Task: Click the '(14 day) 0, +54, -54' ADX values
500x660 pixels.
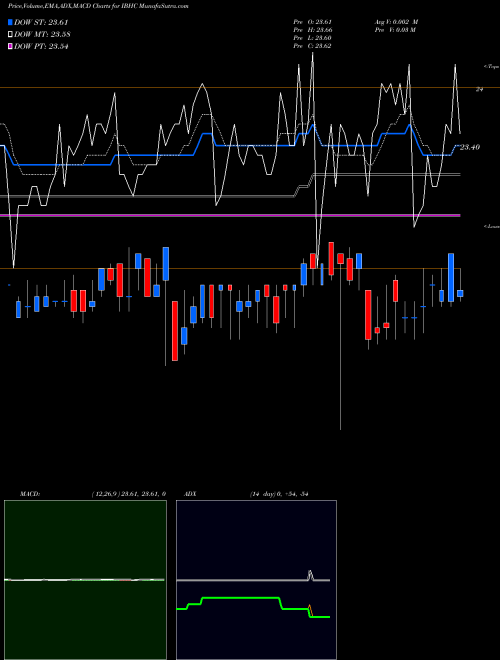Action: [279, 494]
